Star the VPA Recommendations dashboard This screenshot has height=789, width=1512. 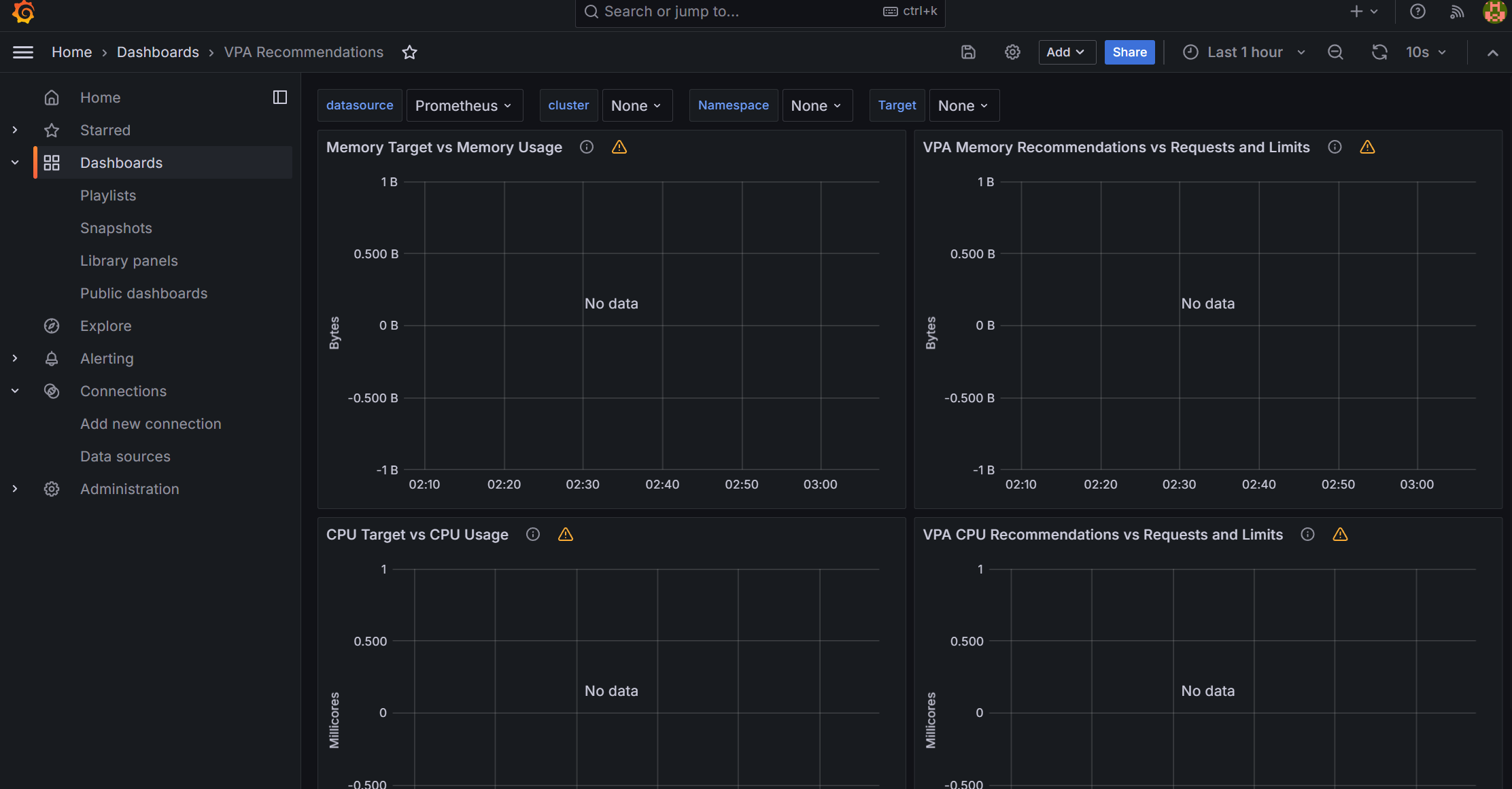(x=409, y=52)
